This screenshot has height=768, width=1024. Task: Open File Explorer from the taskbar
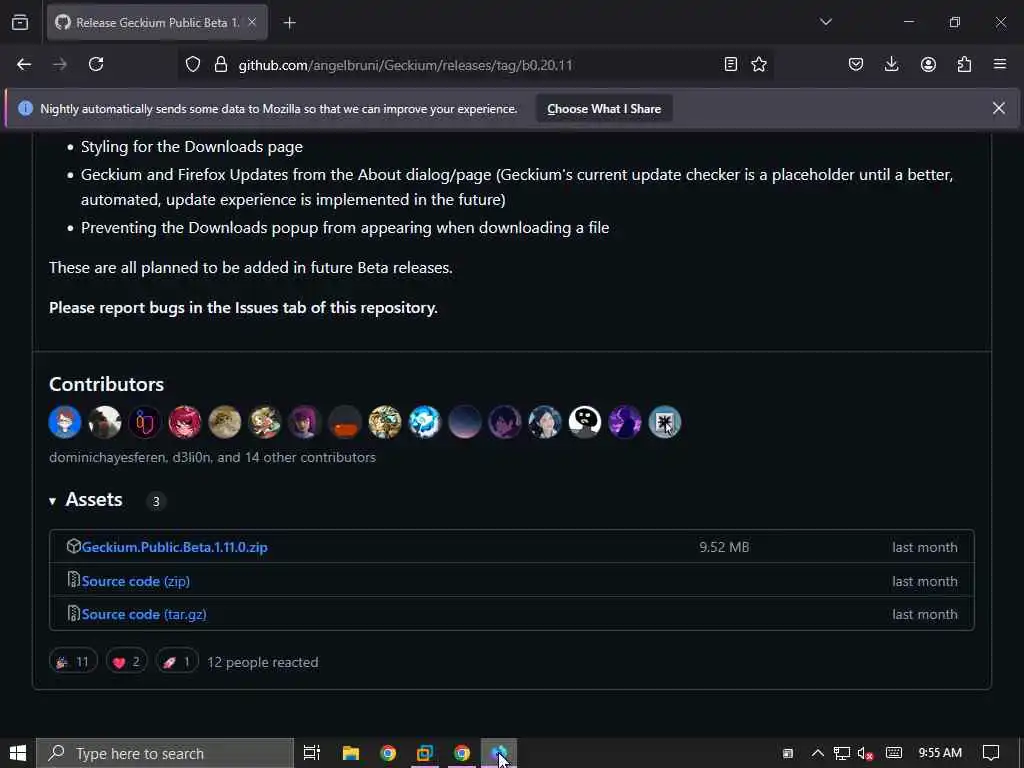(x=351, y=753)
